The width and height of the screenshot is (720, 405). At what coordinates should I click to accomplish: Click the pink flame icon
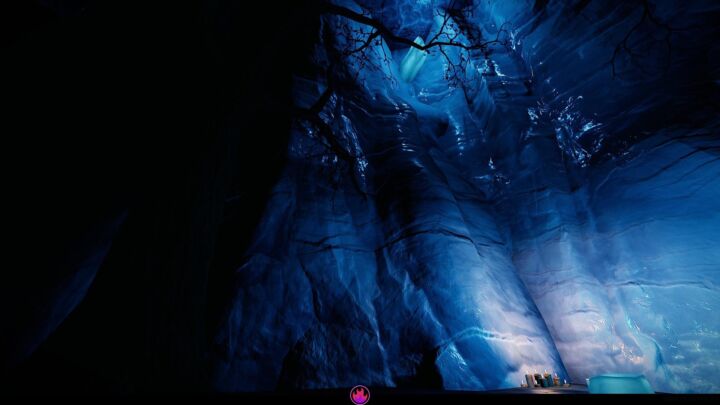359,395
